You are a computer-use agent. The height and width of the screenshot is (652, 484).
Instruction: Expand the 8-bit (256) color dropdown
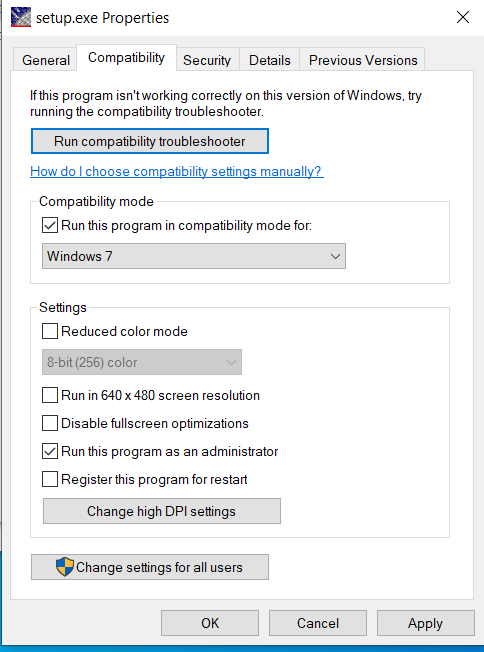click(142, 362)
